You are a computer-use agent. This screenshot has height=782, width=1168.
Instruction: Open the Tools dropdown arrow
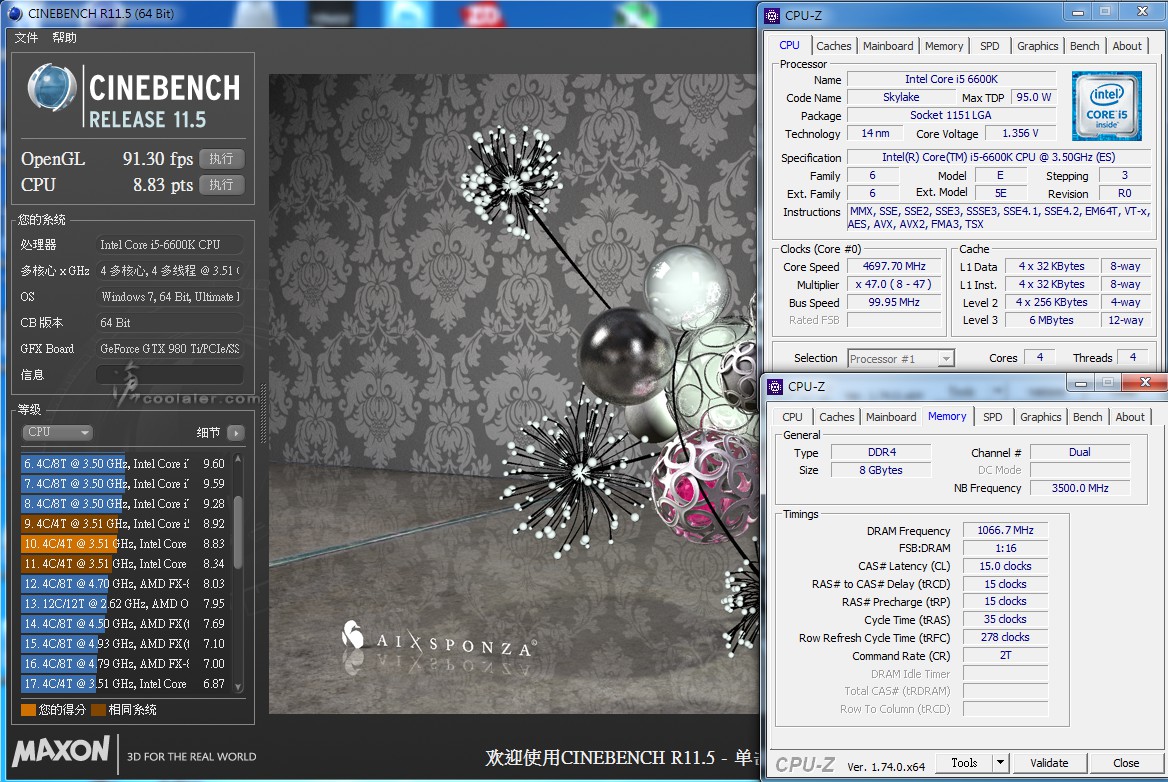click(x=1000, y=763)
